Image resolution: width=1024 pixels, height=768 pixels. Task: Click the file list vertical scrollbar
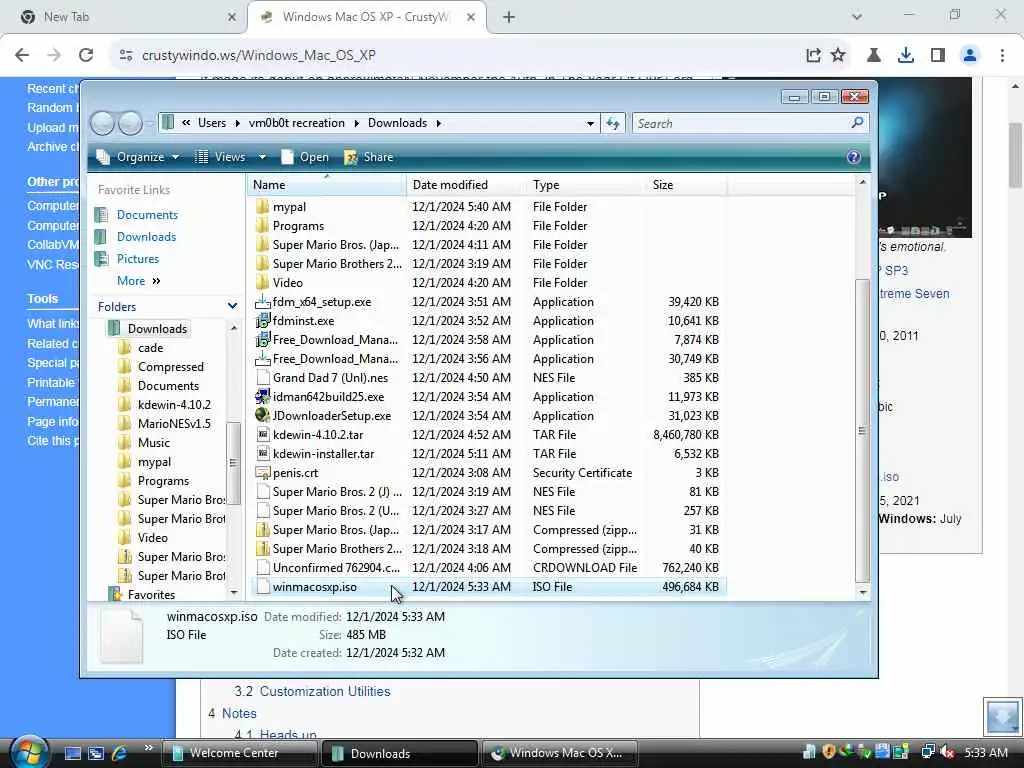point(862,431)
